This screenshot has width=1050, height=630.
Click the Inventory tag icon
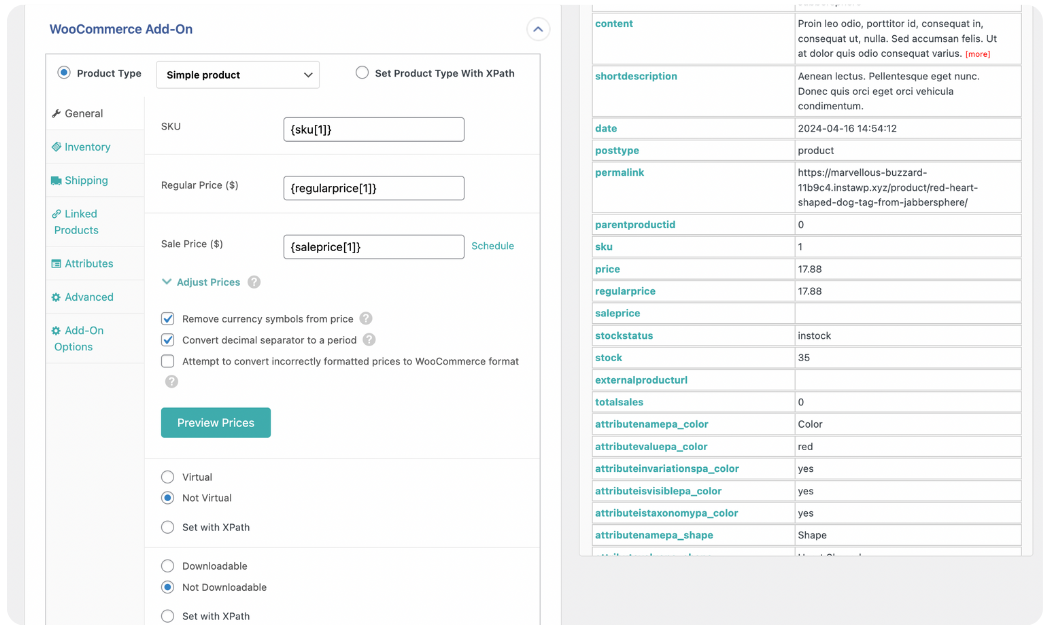56,147
